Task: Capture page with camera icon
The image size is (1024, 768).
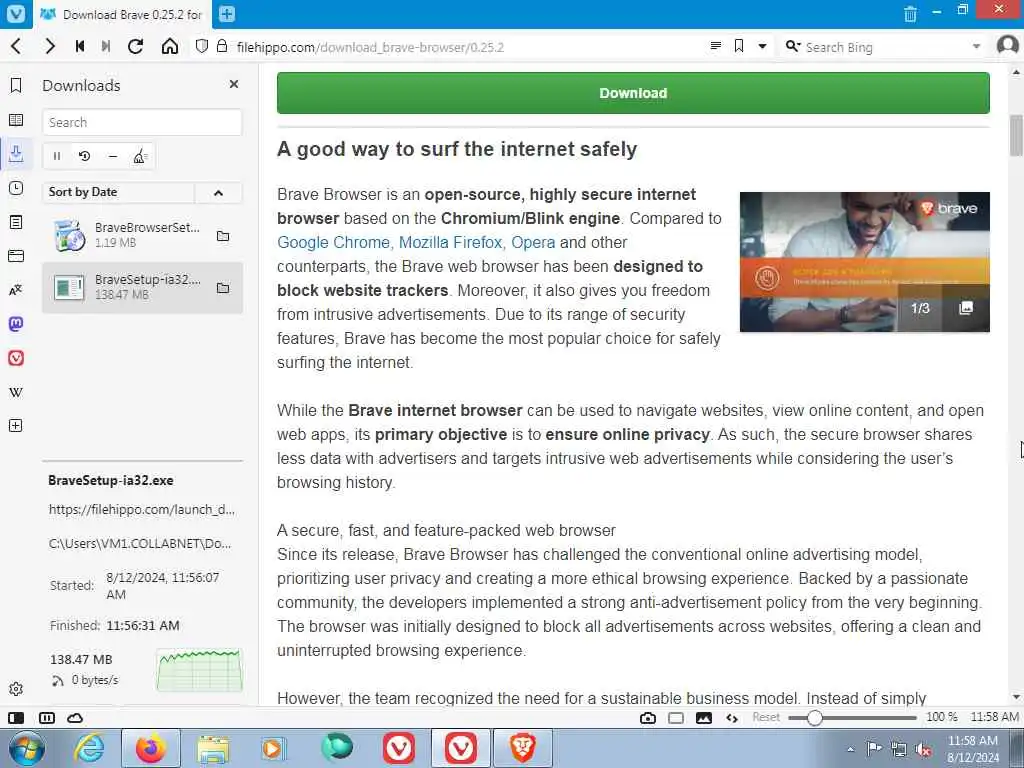Action: (x=648, y=718)
